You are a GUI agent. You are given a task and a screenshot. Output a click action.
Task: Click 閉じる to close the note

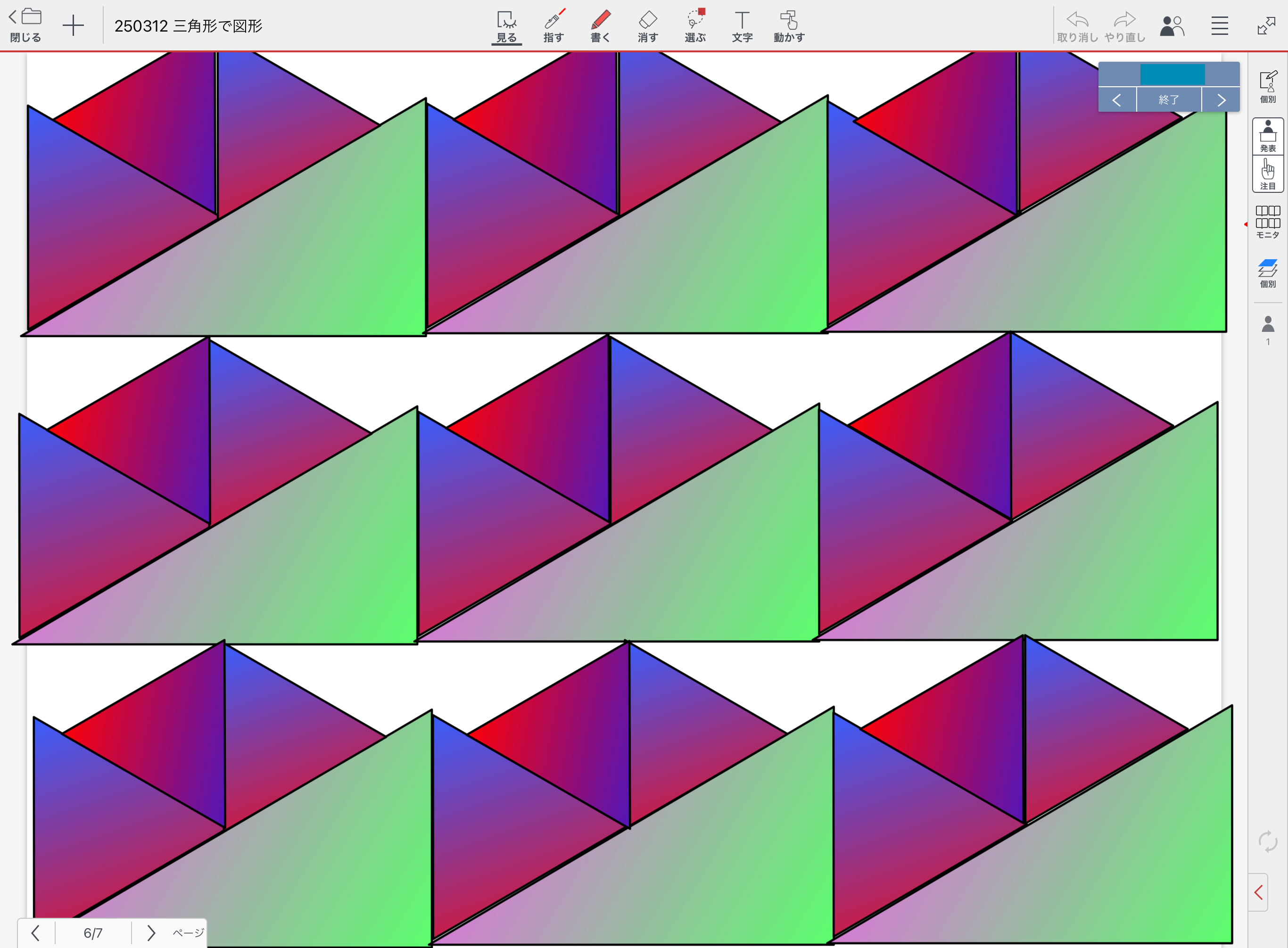click(25, 26)
